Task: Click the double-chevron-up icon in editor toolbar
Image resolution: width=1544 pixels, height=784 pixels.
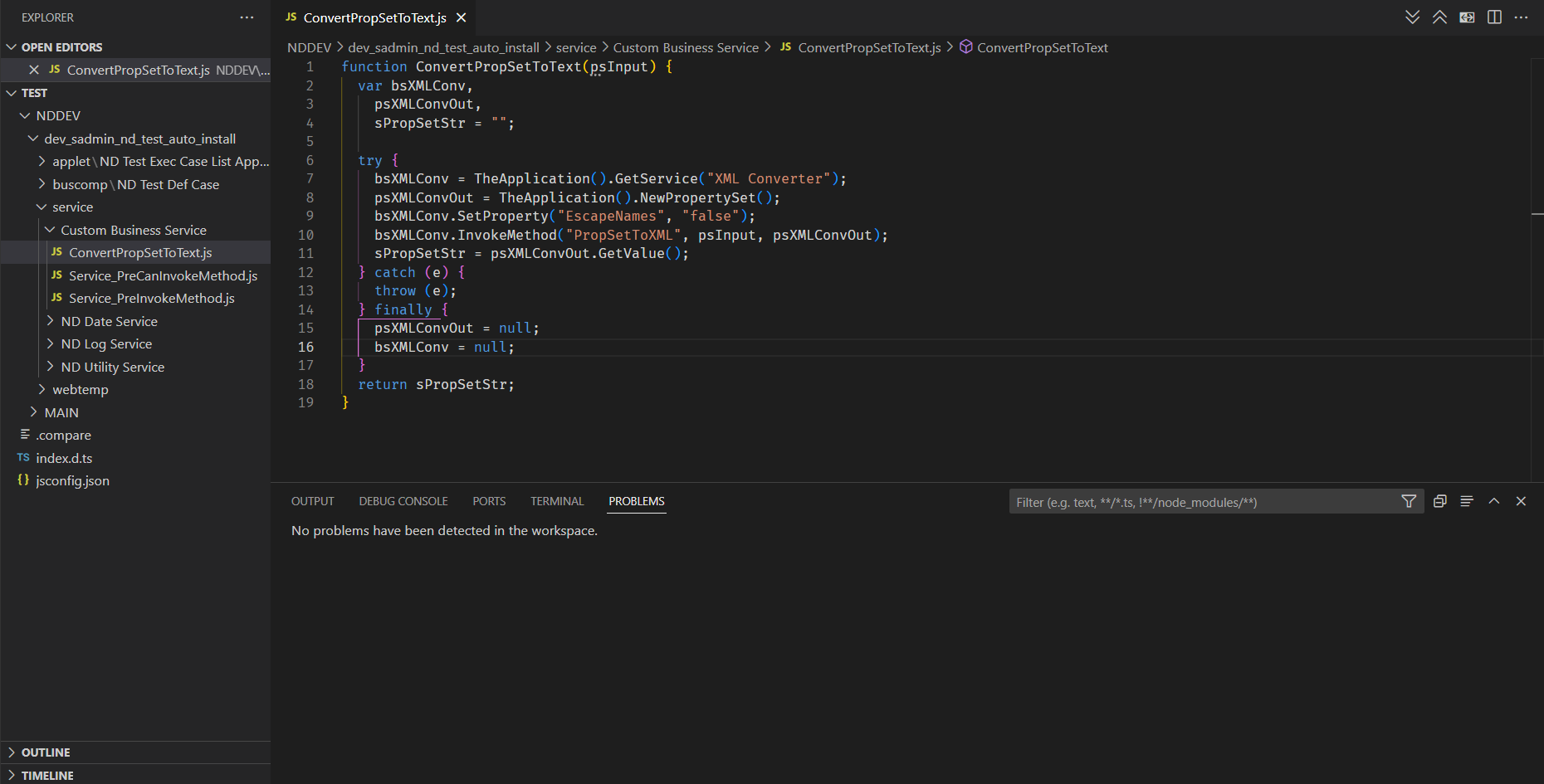Action: (1439, 17)
